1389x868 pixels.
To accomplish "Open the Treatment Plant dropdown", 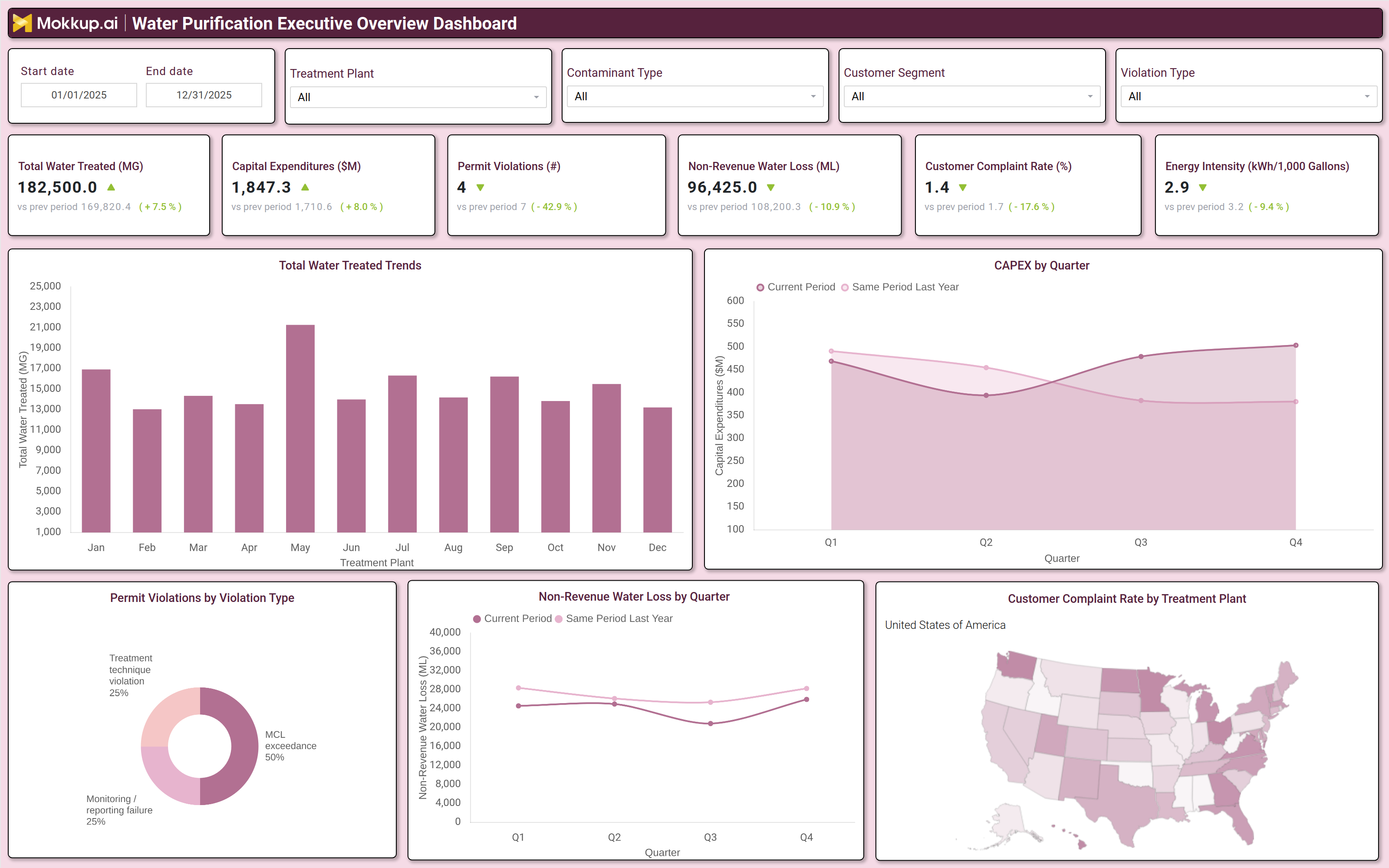I will click(418, 97).
